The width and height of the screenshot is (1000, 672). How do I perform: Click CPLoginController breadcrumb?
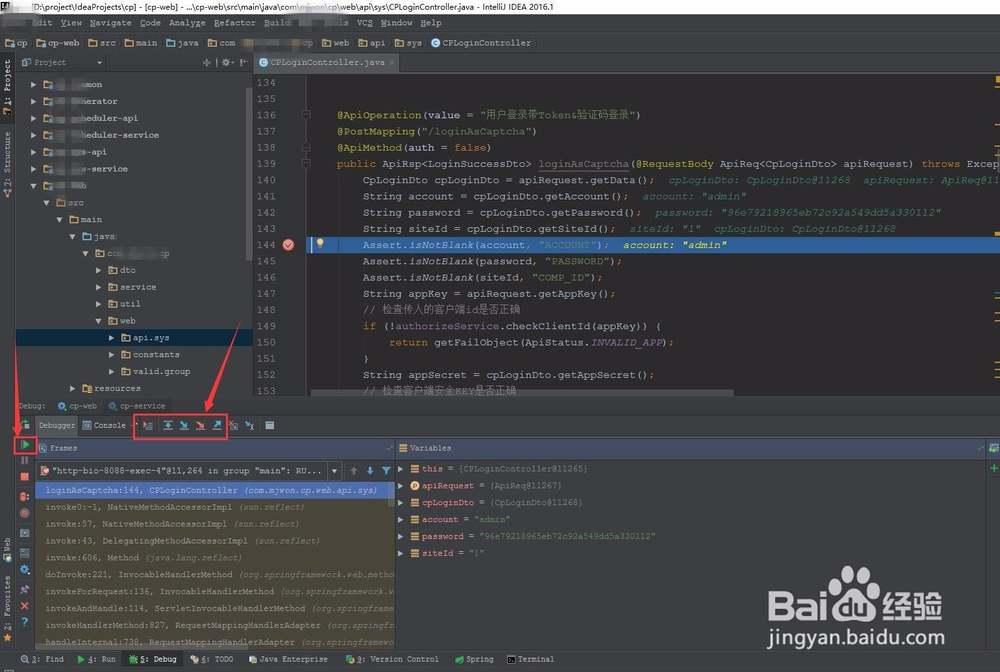coord(481,43)
